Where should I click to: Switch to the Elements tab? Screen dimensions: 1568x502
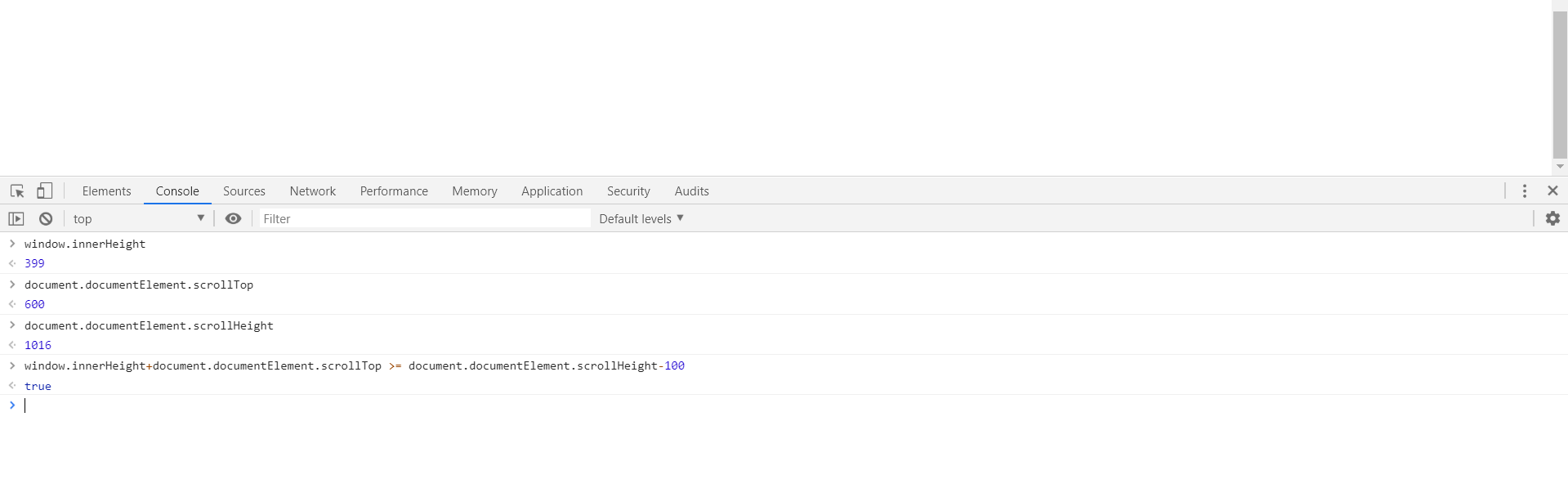[106, 191]
